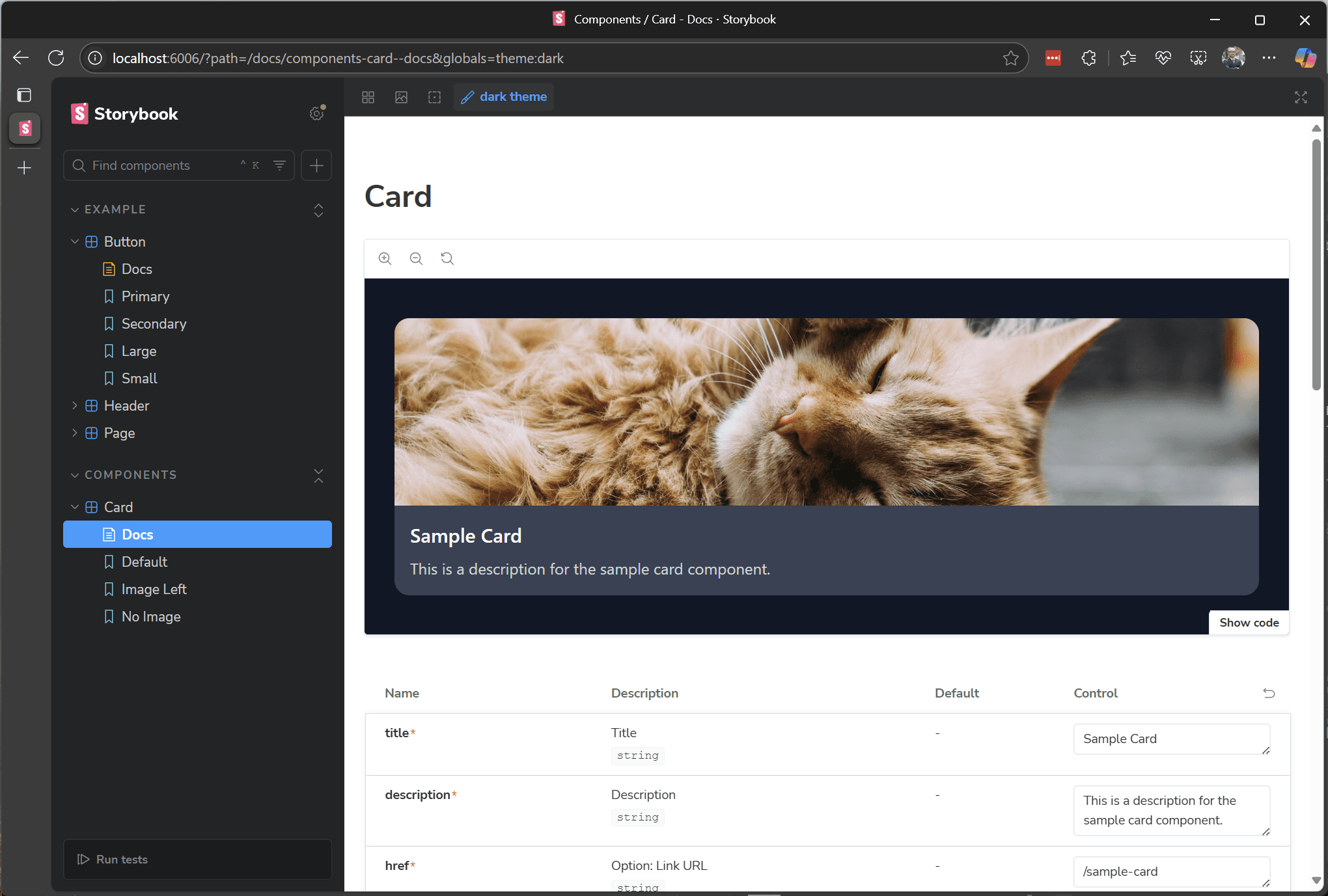The height and width of the screenshot is (896, 1328).
Task: Toggle outline measure toolbar icon
Action: click(434, 97)
